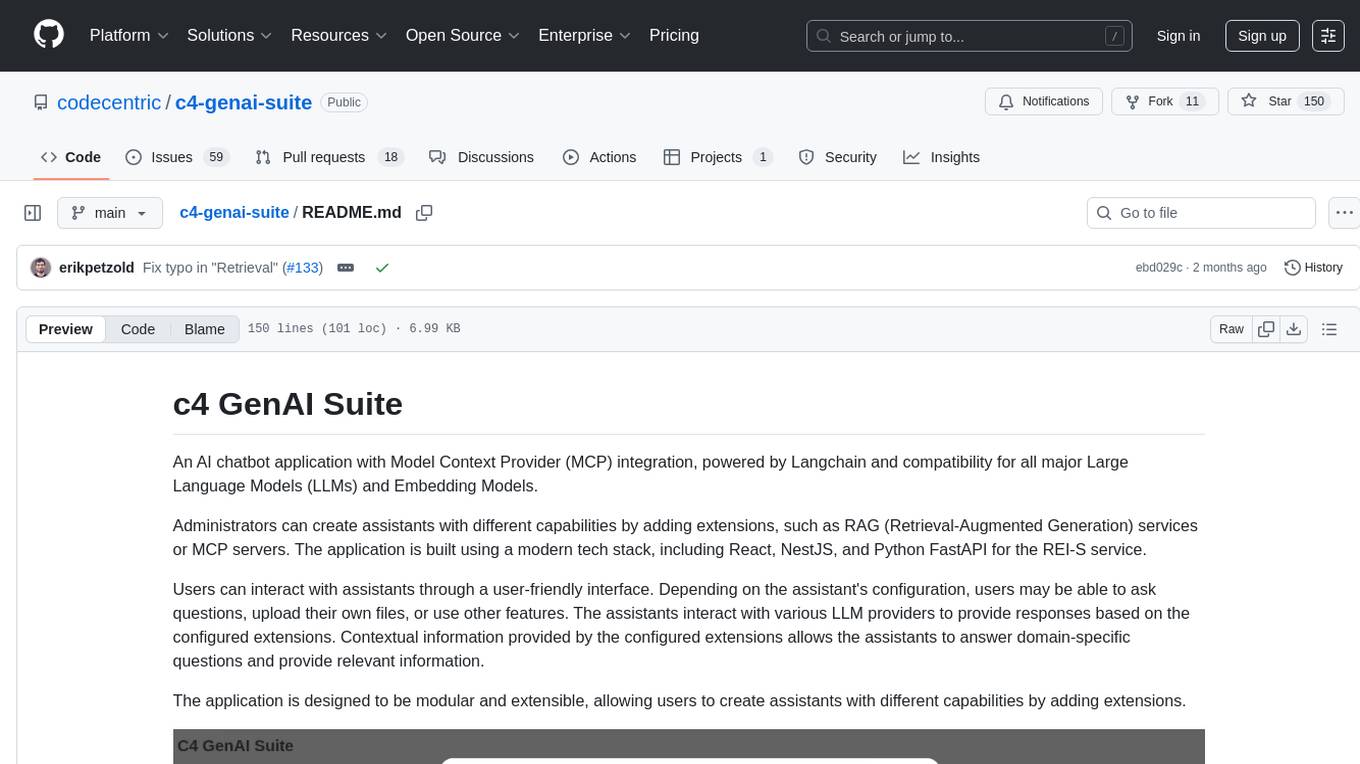Expand the Open Source menu
Screen dimensions: 1360x764
tap(463, 35)
